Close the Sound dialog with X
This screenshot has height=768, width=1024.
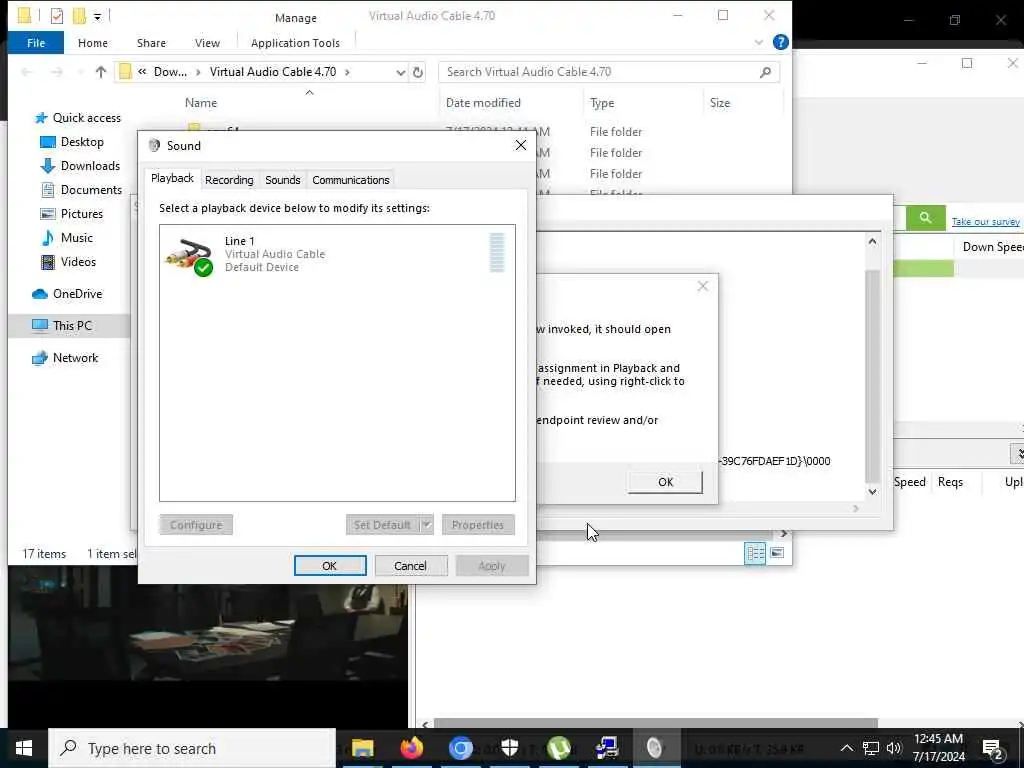point(520,145)
